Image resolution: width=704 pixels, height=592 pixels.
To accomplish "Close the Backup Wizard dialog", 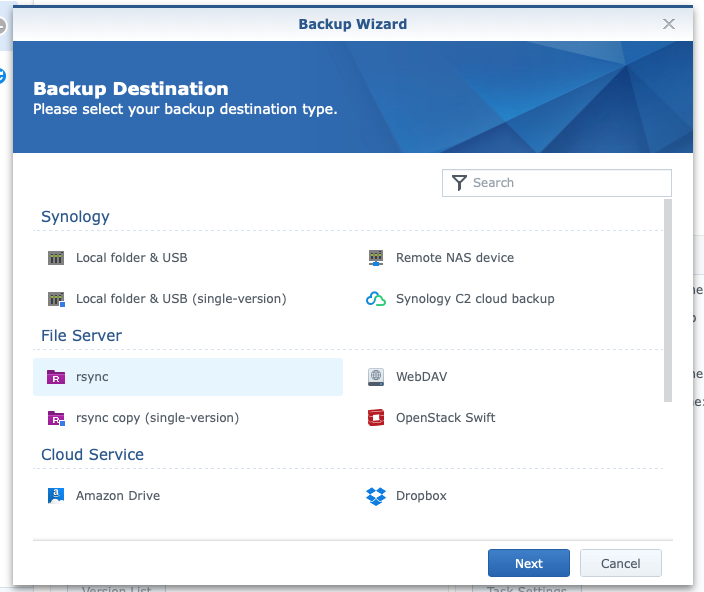I will tap(669, 24).
